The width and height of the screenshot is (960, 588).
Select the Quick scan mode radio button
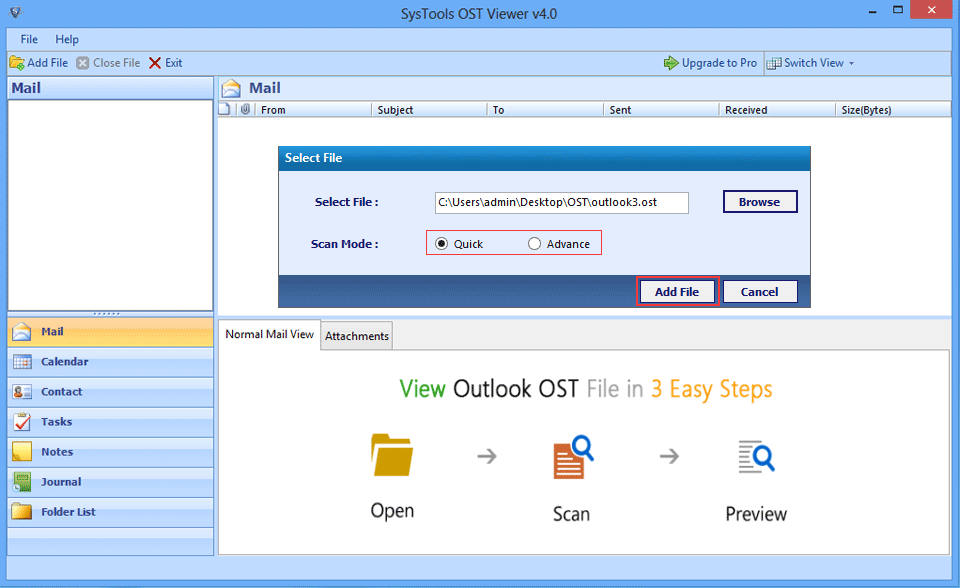click(441, 244)
